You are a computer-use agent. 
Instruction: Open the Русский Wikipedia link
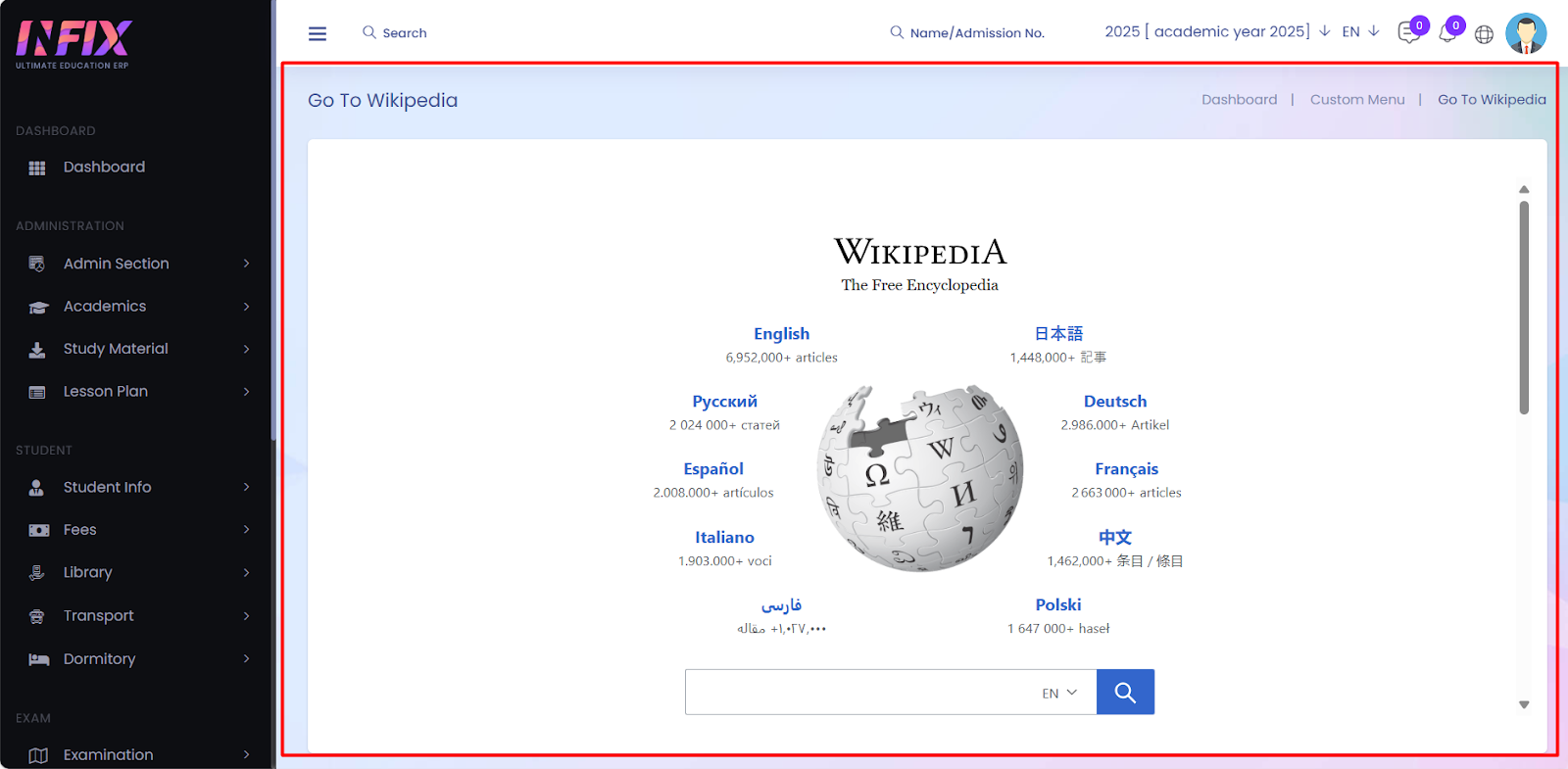tap(724, 402)
